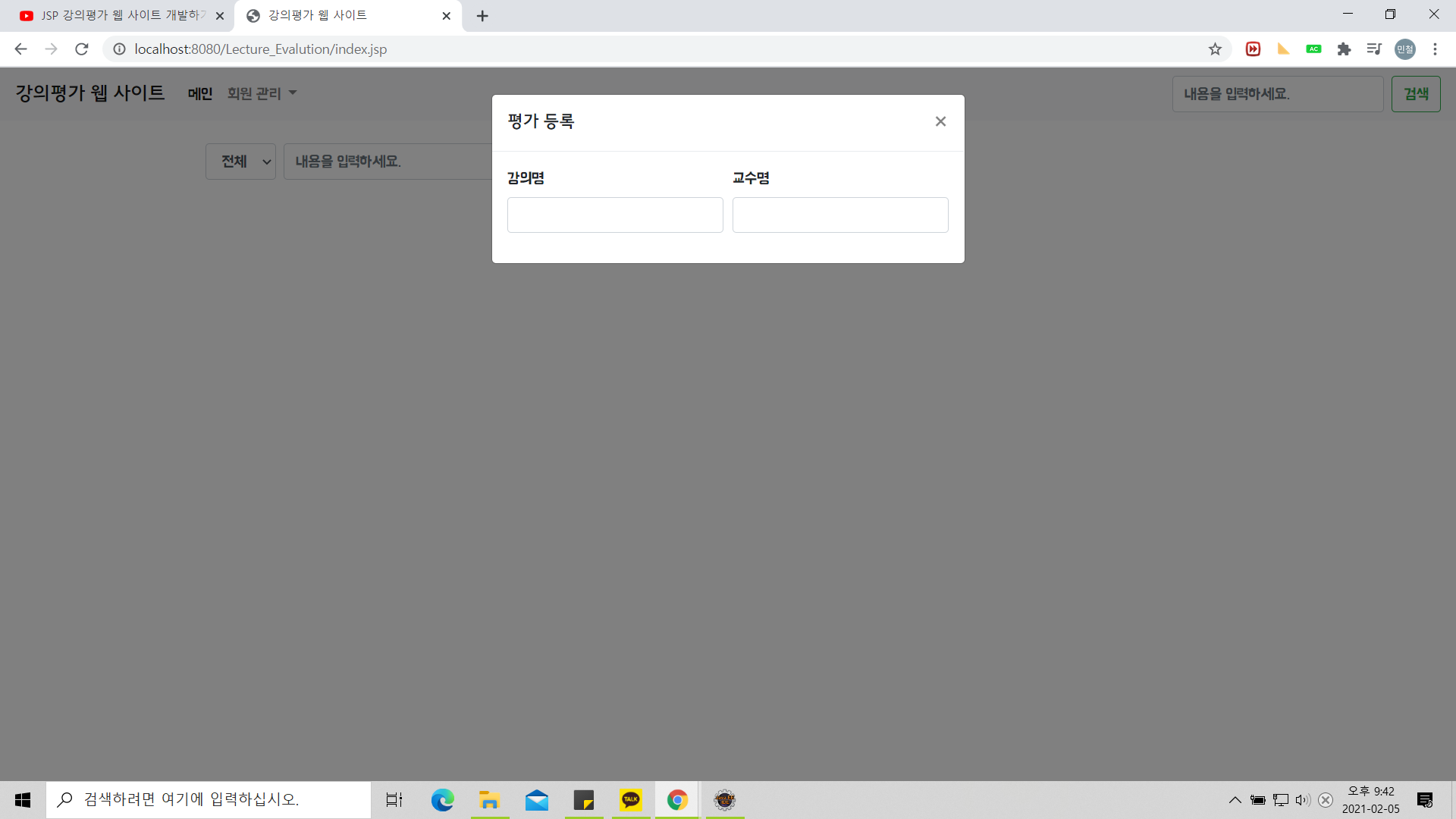Viewport: 1456px width, 819px height.
Task: Reload the page
Action: 82,49
